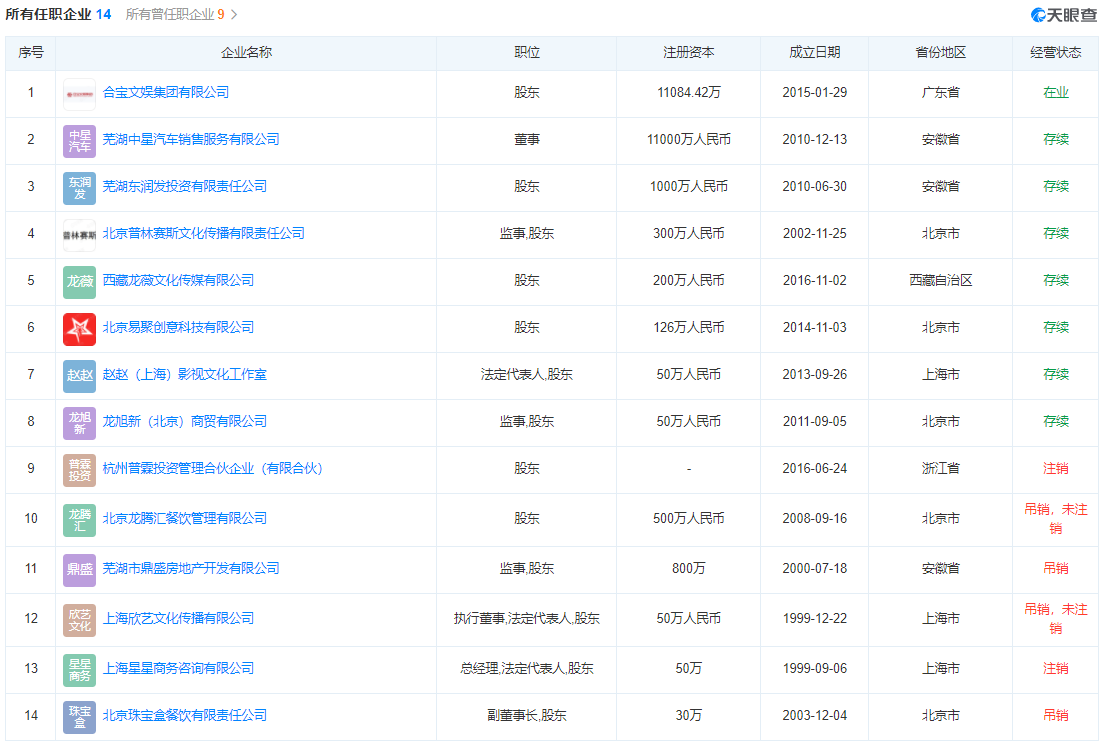Image resolution: width=1103 pixels, height=746 pixels.
Task: Click the 浙江省 region cell
Action: click(941, 468)
